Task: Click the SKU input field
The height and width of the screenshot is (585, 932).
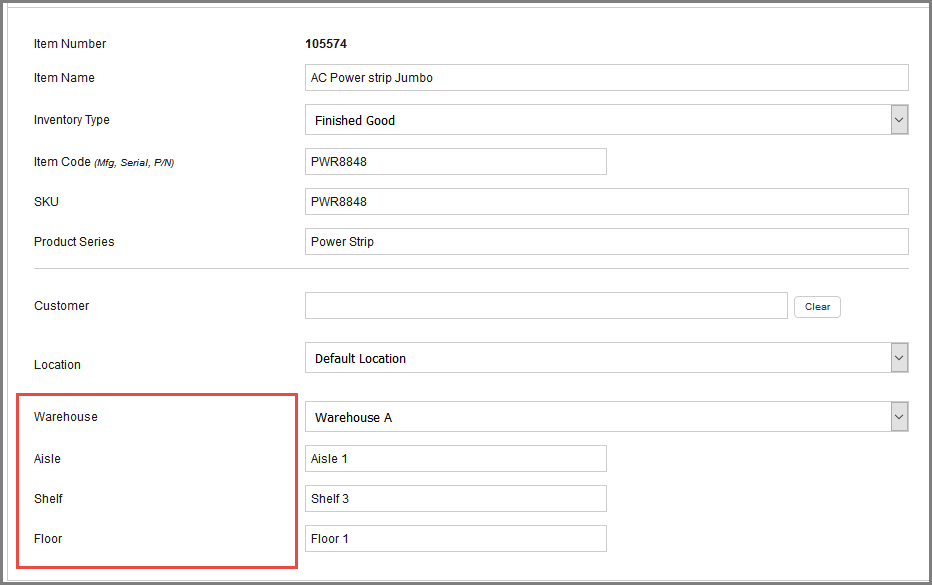Action: pos(606,202)
